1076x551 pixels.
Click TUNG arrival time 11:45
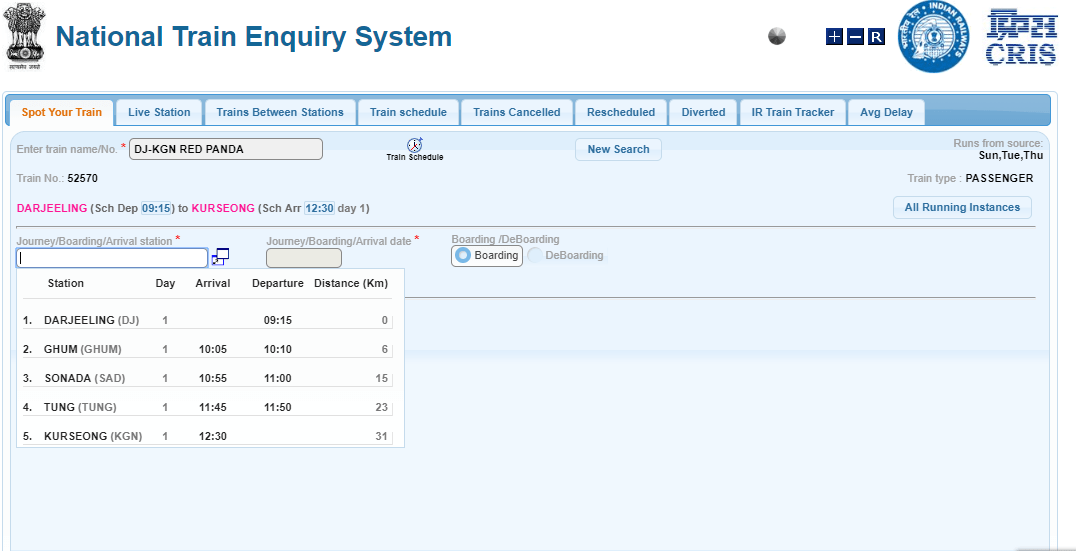pos(213,408)
